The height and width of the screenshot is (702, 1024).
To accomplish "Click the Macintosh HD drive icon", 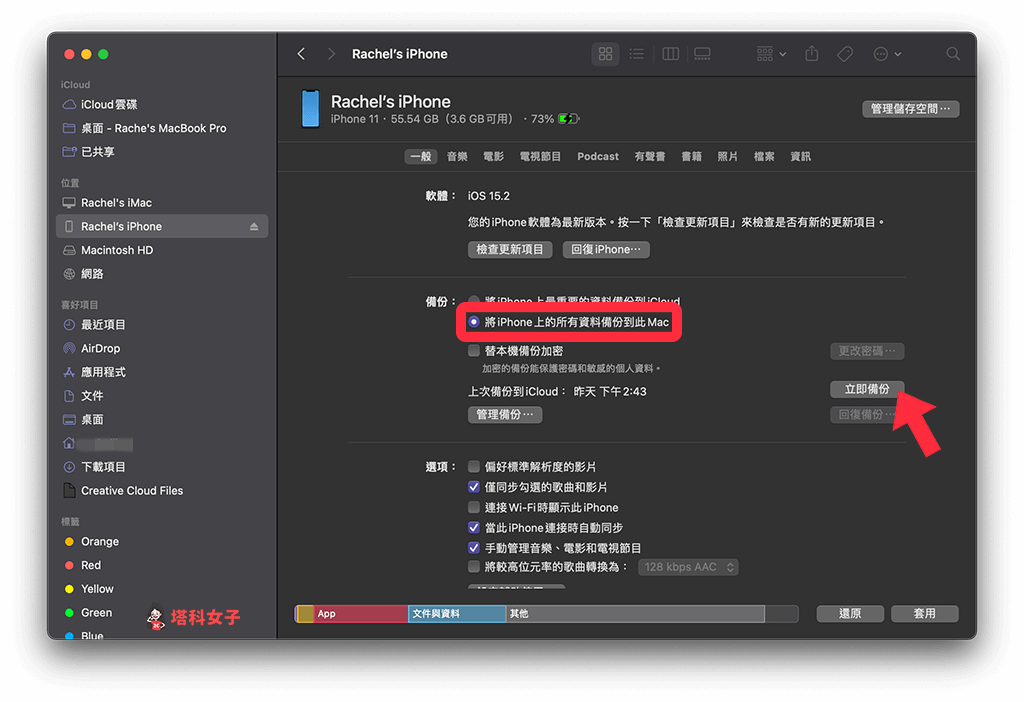I will tap(69, 250).
